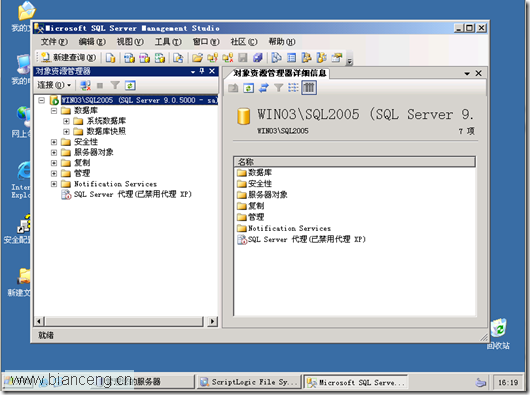Open the 视图(V) menu
This screenshot has width=530, height=395.
(130, 42)
